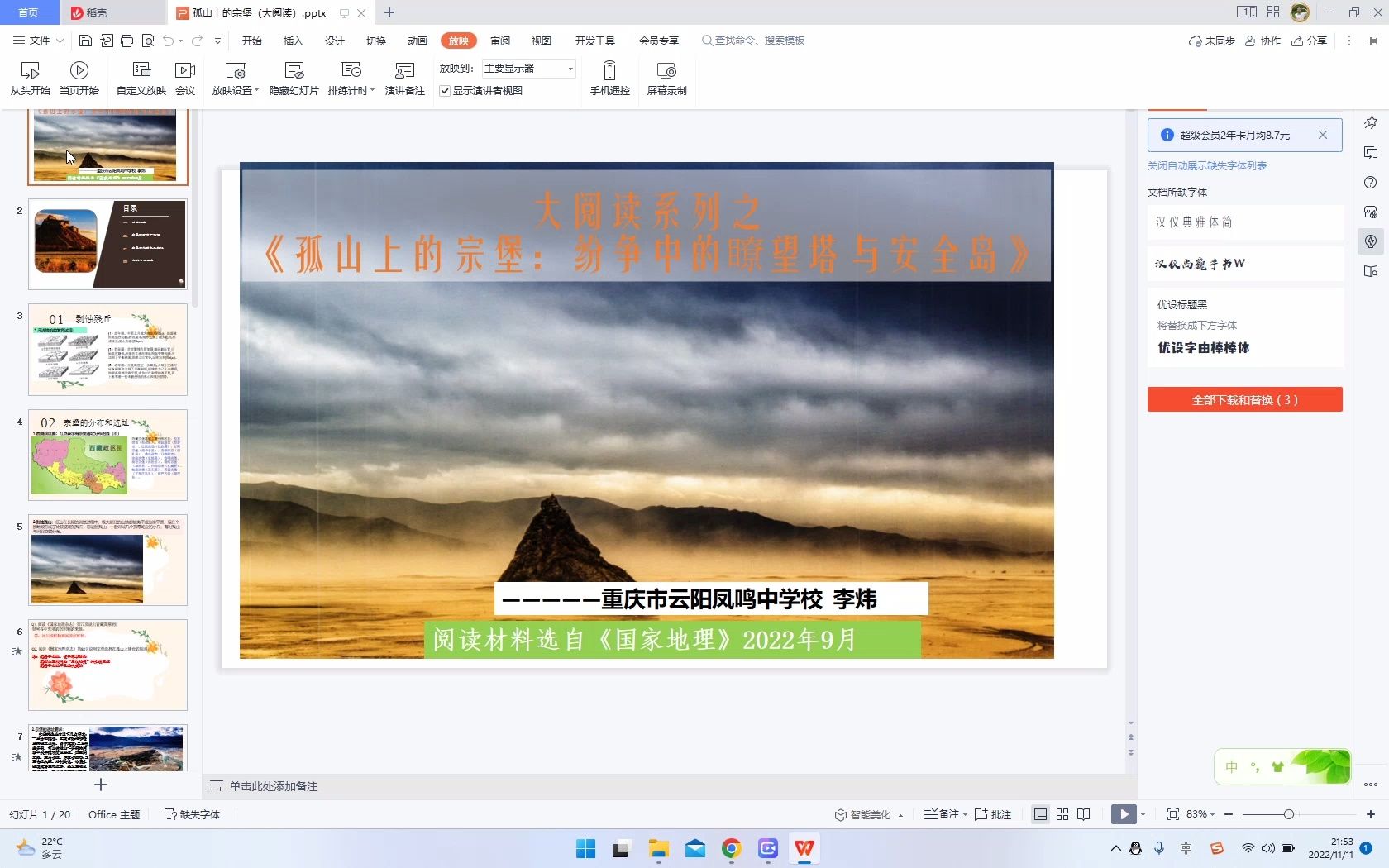The image size is (1389, 868).
Task: Start slideshow from current slide (当页开始)
Action: point(79,79)
